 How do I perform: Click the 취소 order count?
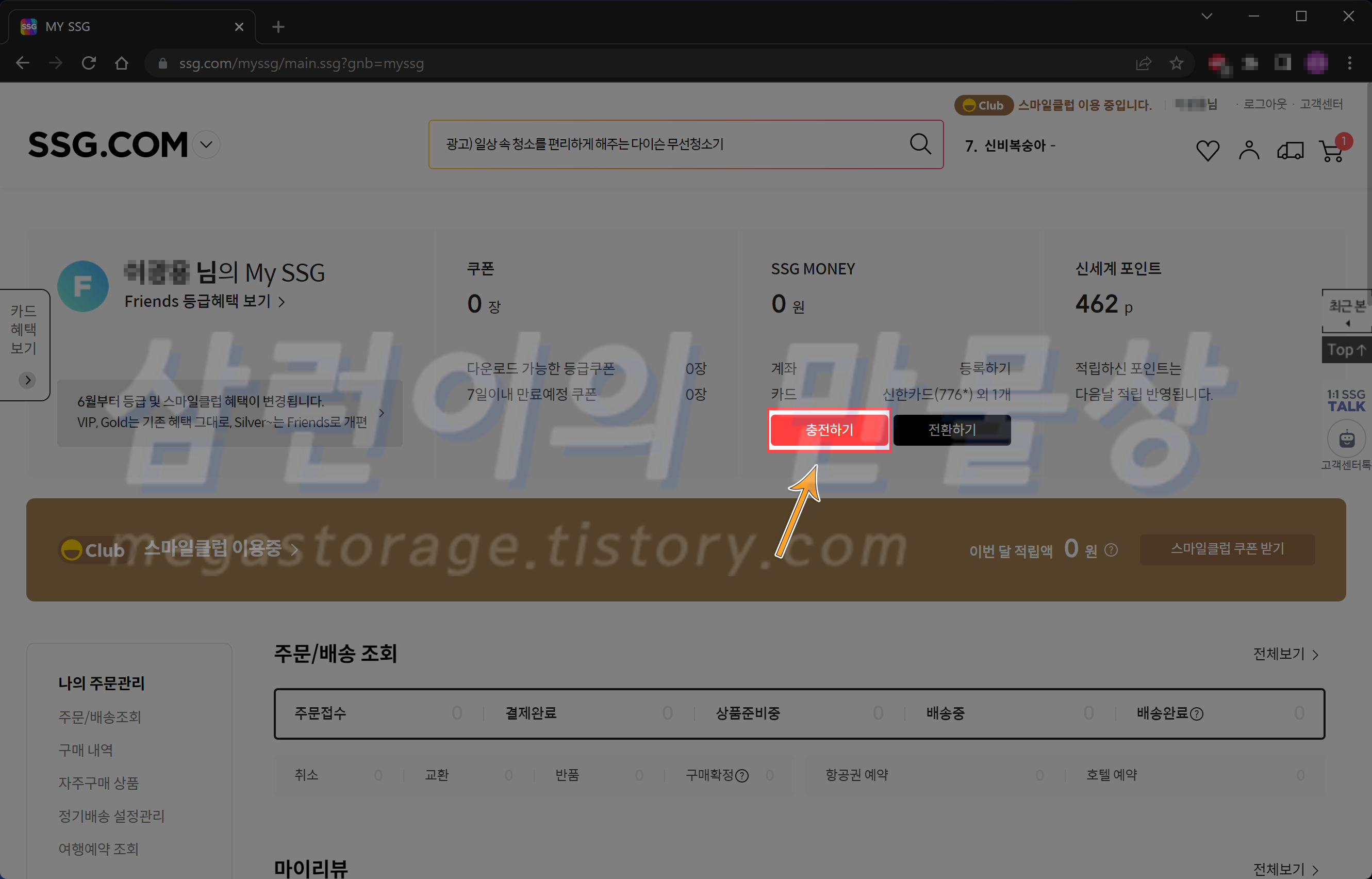[378, 776]
